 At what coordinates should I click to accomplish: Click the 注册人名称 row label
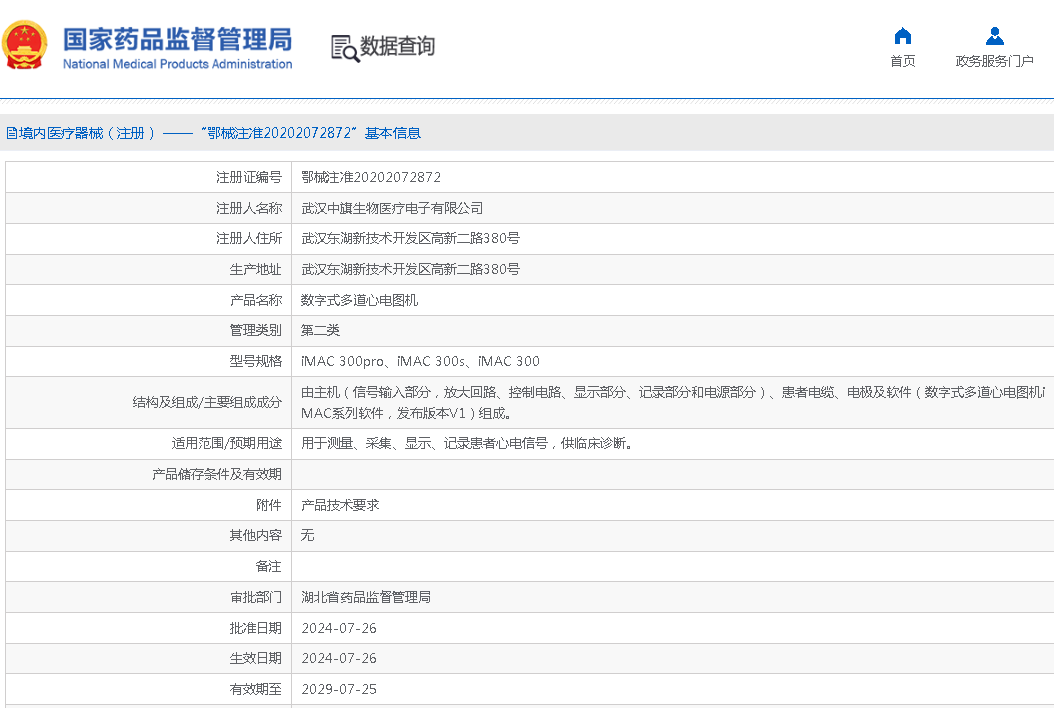click(249, 208)
